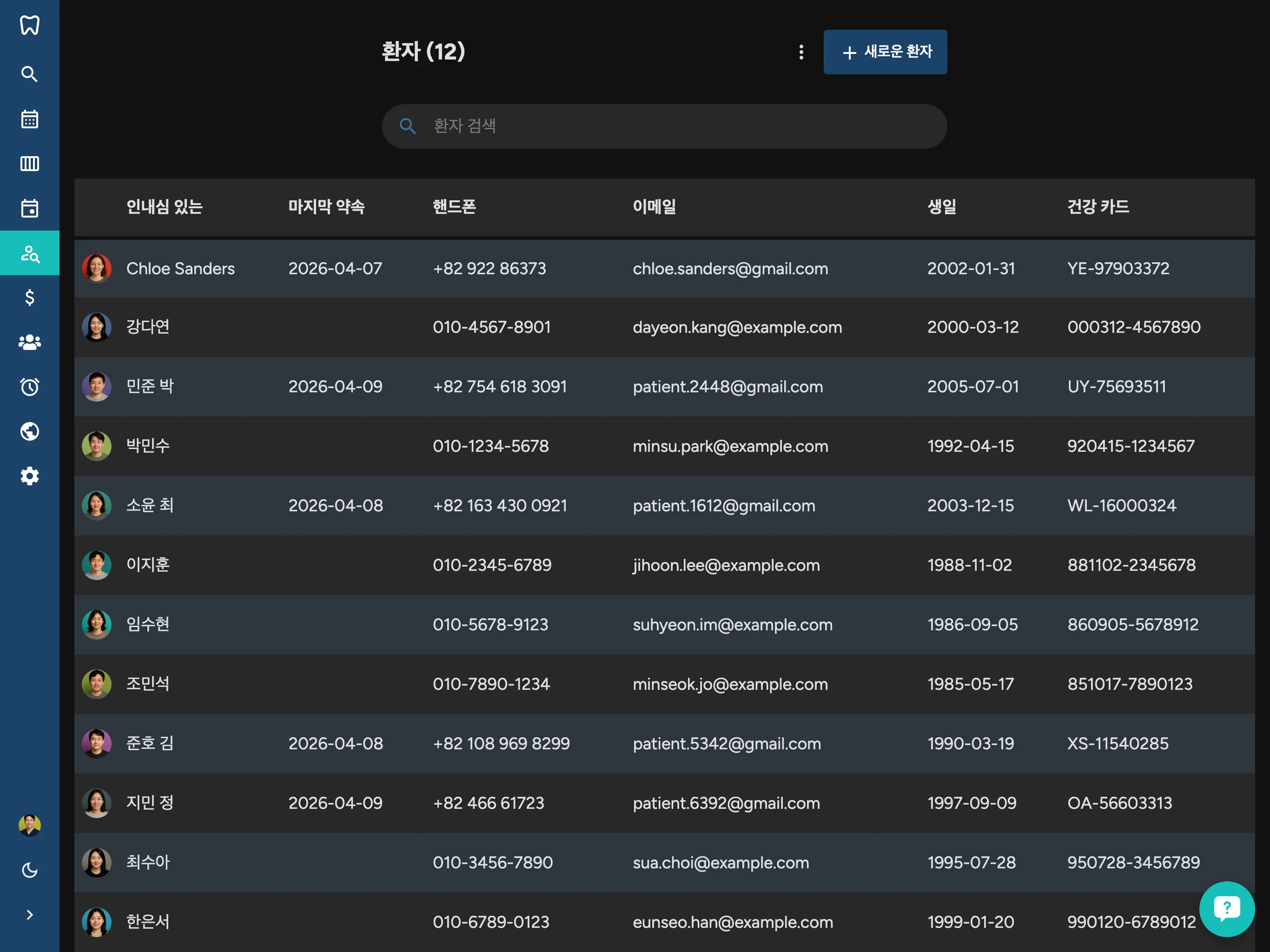Expand the sidebar with chevron arrow
This screenshot has height=952, width=1270.
click(29, 915)
